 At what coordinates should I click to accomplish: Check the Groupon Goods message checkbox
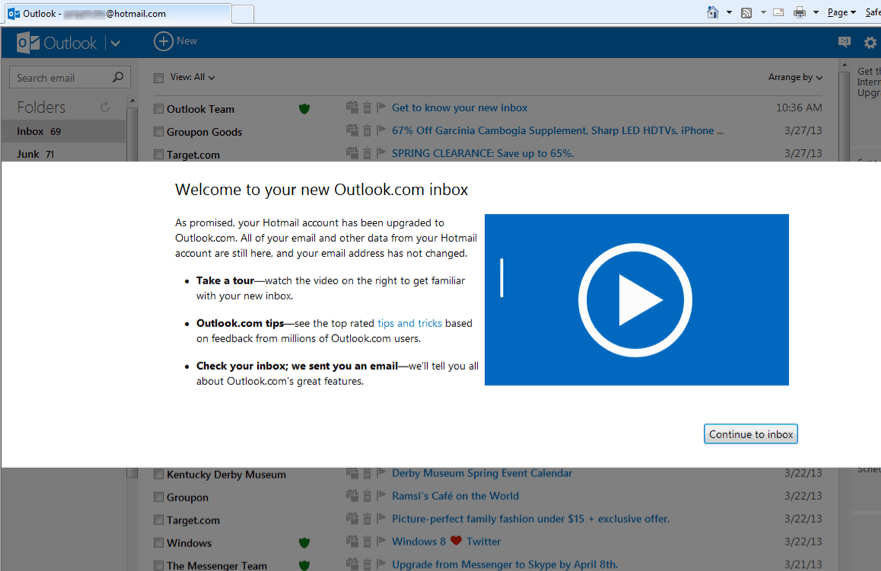coord(159,132)
